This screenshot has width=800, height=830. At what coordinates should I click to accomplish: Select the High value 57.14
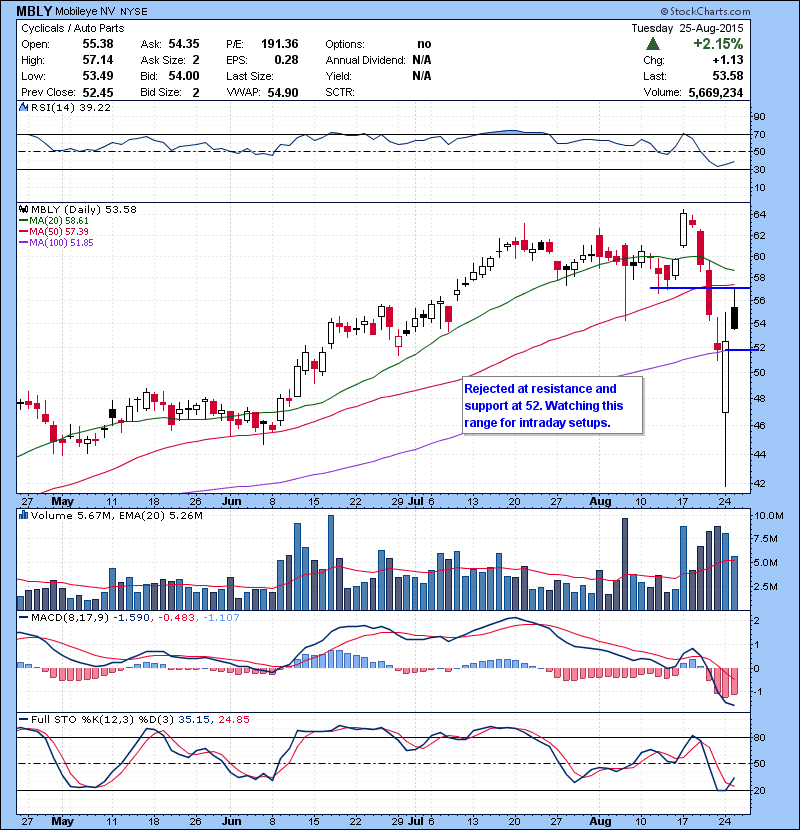[98, 60]
